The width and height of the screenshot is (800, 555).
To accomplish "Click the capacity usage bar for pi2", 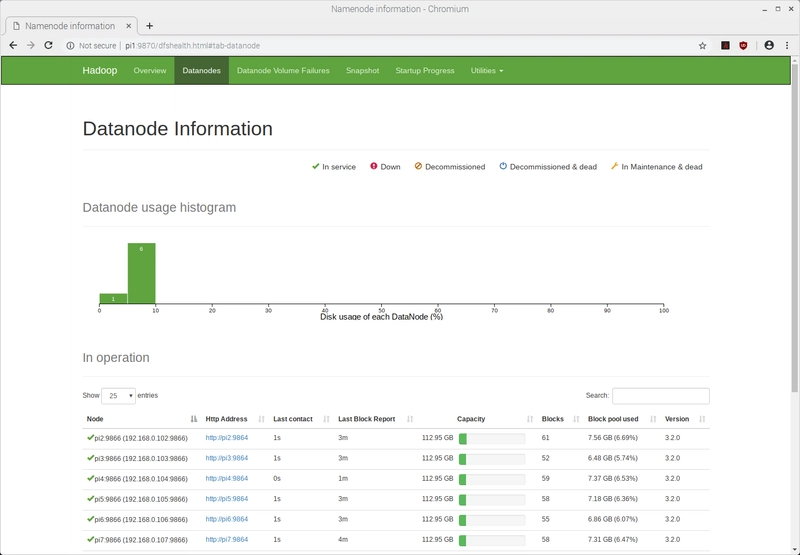I will tap(492, 439).
